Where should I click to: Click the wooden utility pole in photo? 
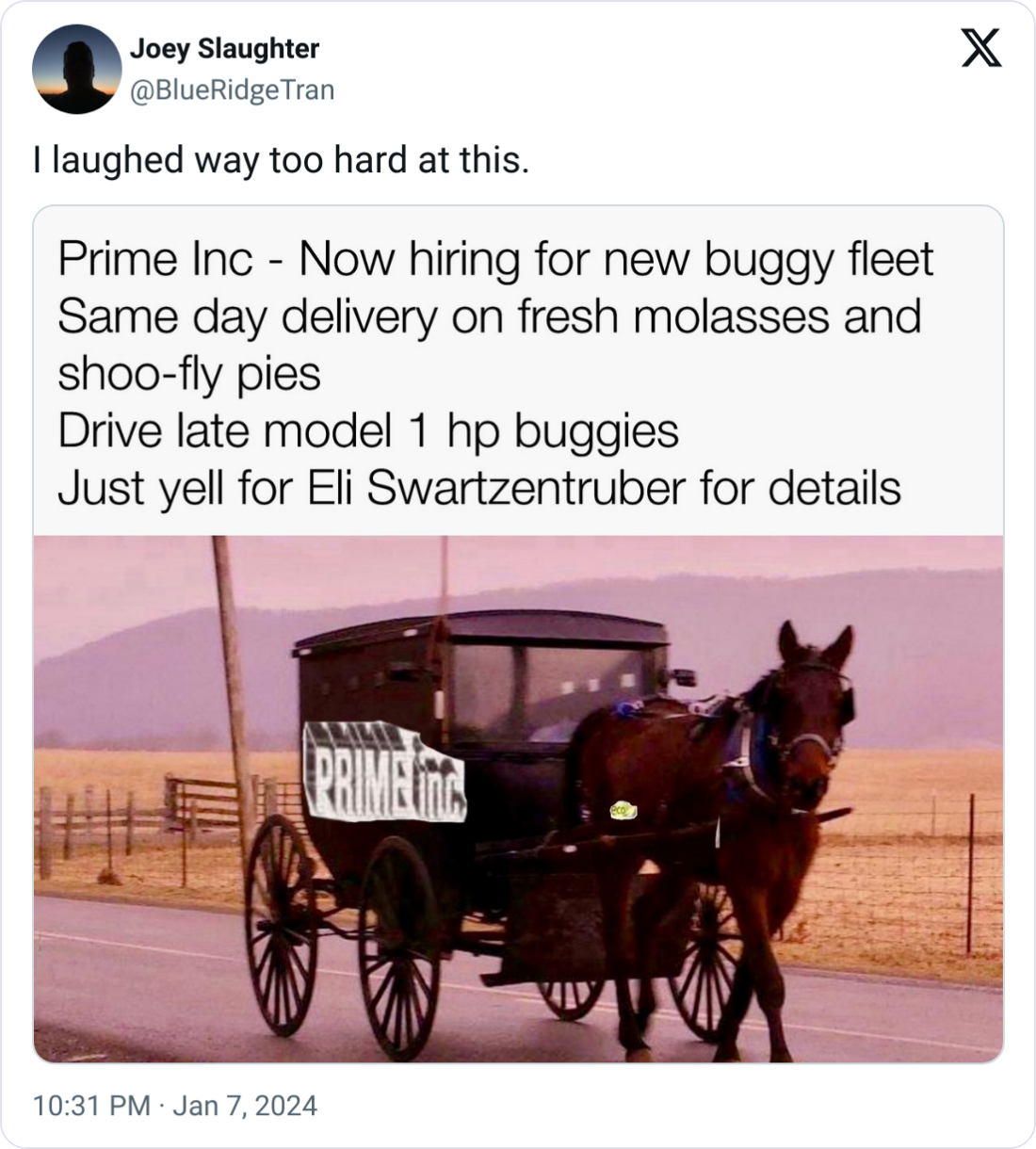click(232, 678)
